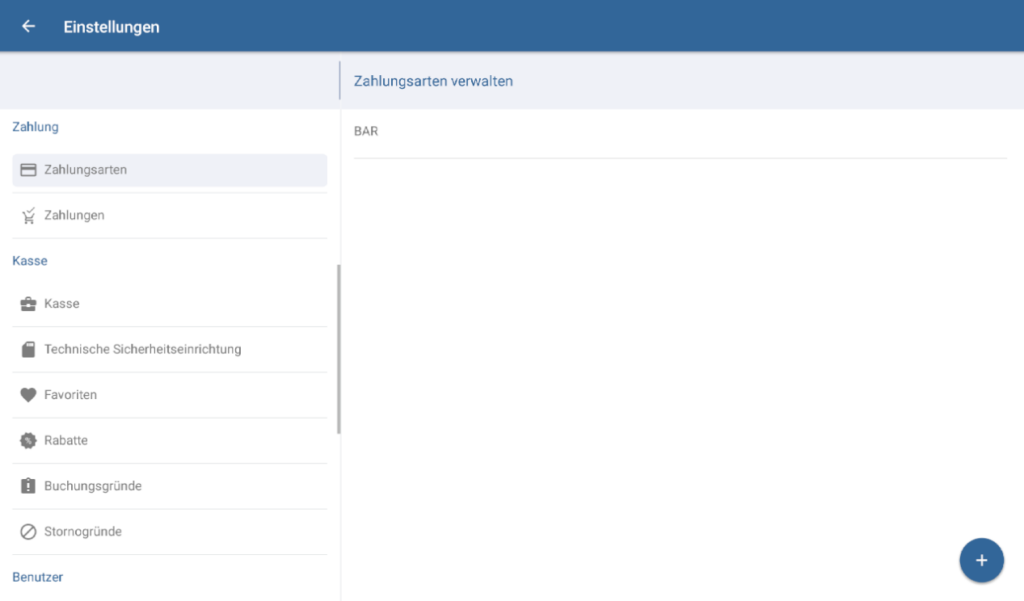This screenshot has width=1024, height=601.
Task: Click the clipboard icon beside Buchungsgründe
Action: [28, 486]
